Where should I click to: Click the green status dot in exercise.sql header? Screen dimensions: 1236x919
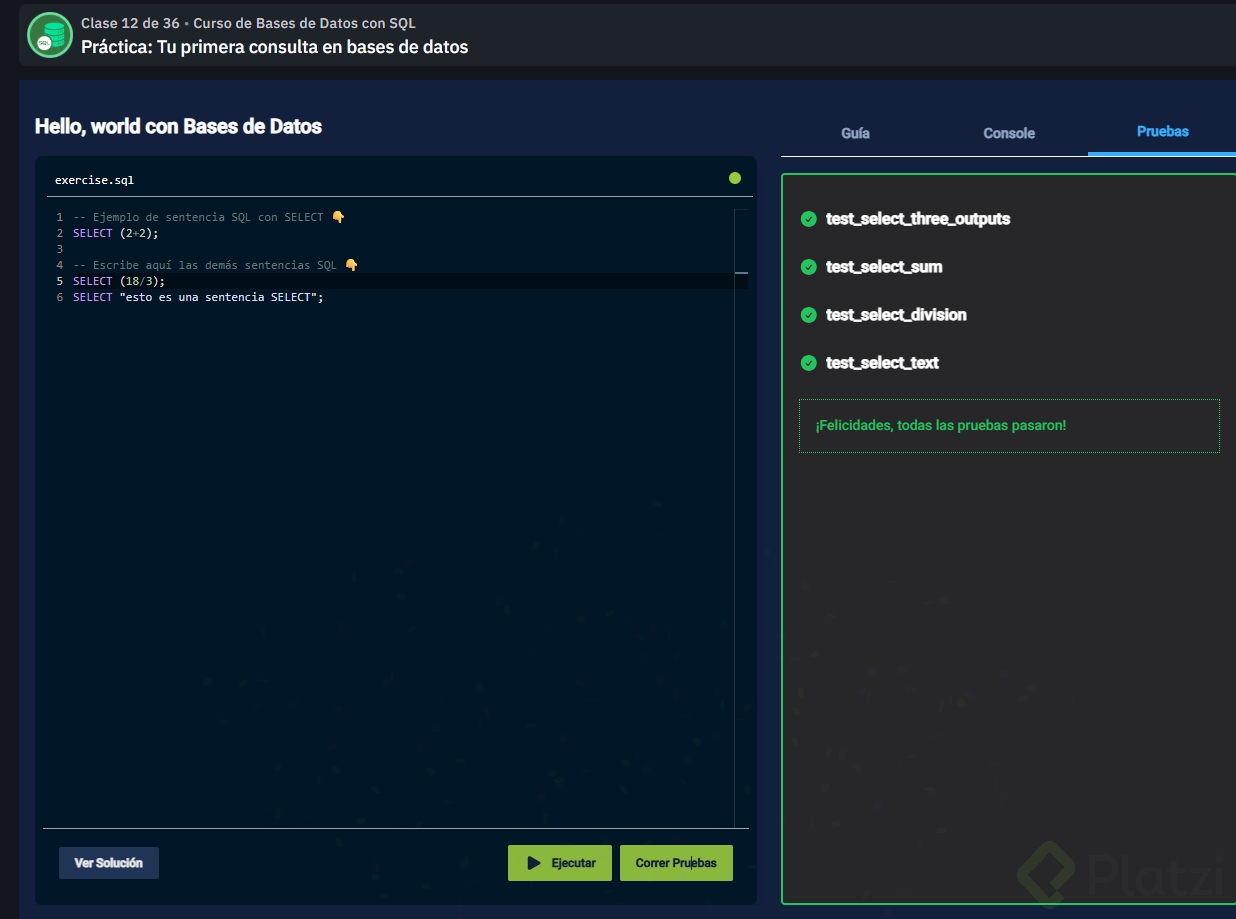735,178
